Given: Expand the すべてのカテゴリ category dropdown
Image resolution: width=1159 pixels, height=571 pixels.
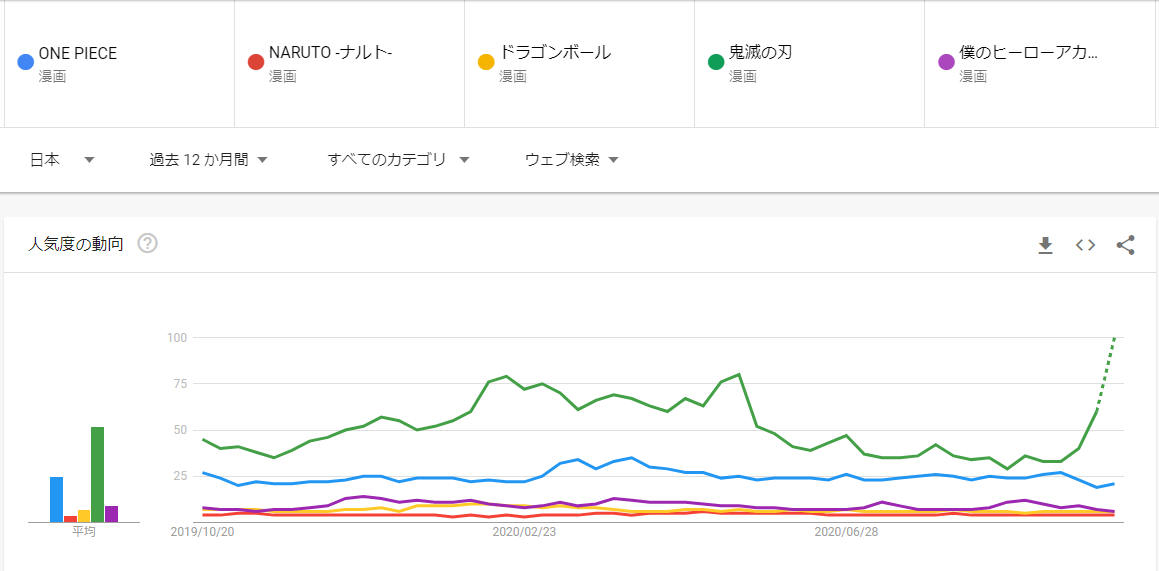Looking at the screenshot, I should tap(398, 160).
